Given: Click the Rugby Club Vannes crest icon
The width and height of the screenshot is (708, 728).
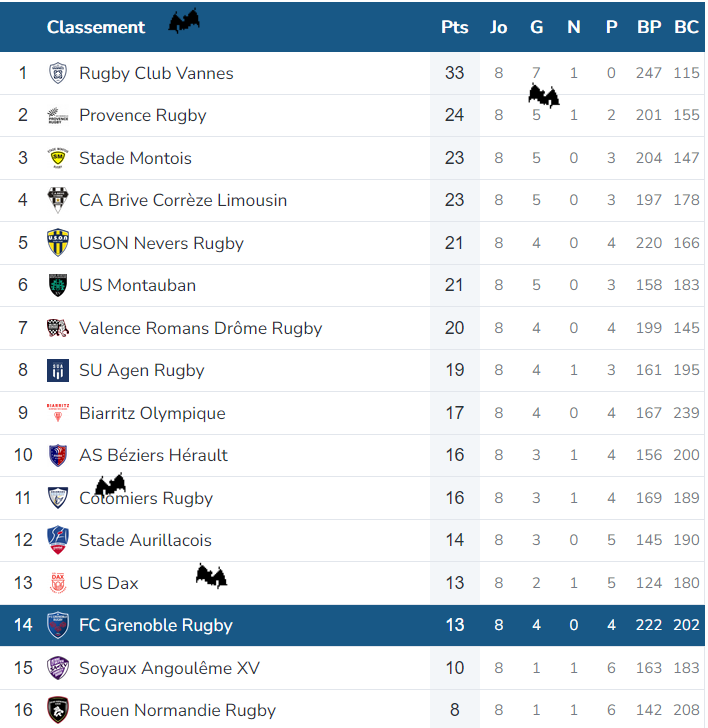Looking at the screenshot, I should point(58,73).
